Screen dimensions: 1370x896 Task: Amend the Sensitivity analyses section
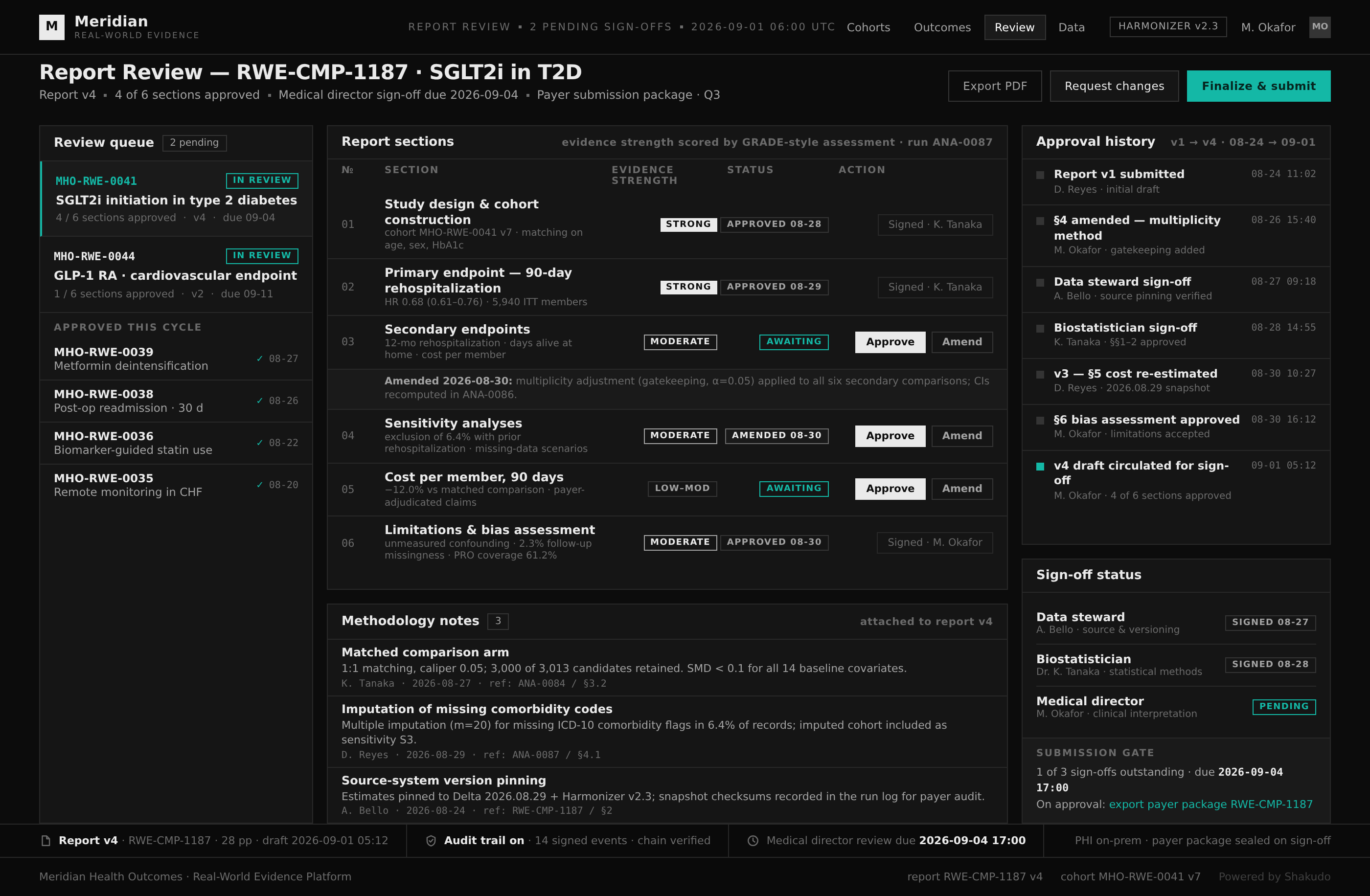[x=962, y=436]
